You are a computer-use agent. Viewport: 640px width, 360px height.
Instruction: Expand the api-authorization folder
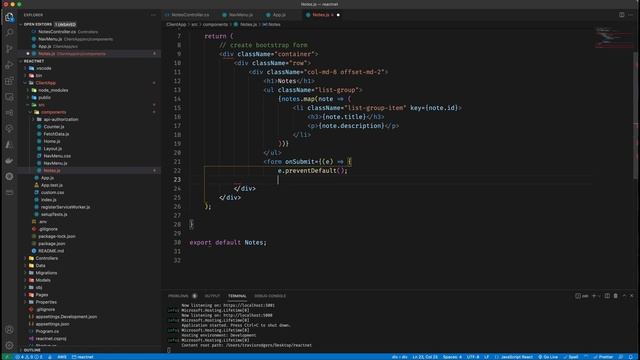point(60,120)
